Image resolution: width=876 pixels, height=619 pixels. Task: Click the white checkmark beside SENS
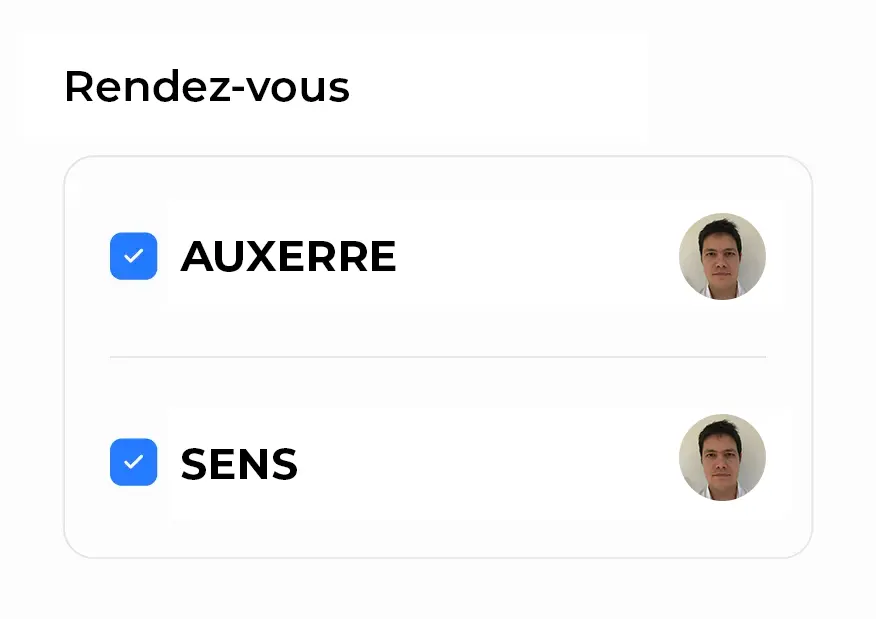[x=133, y=462]
